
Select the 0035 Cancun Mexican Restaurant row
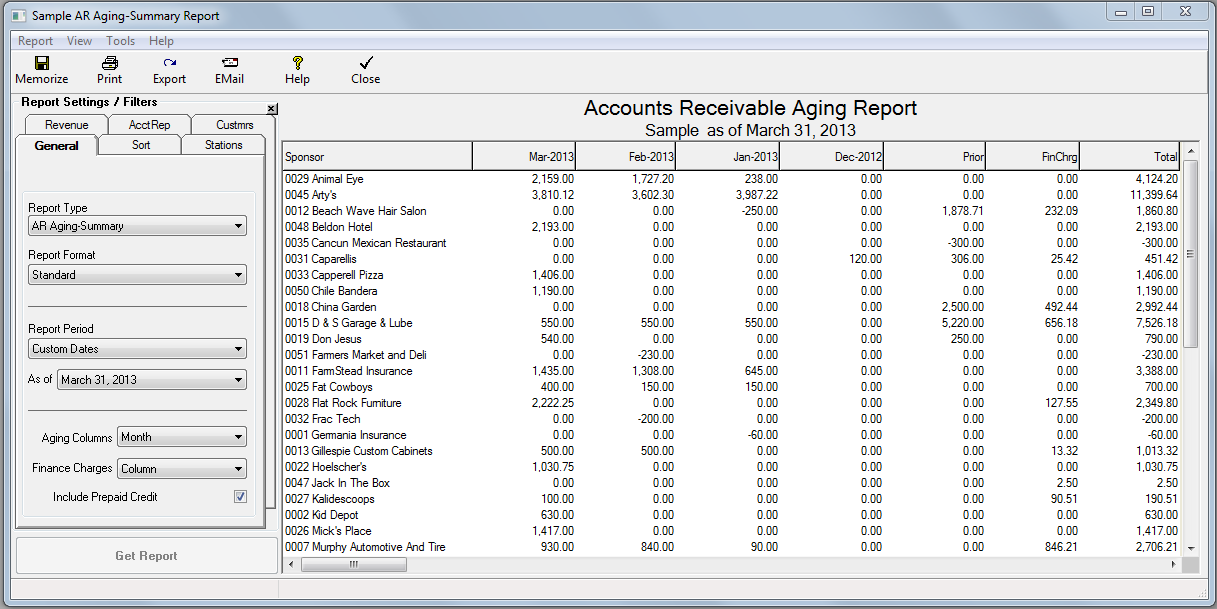tap(732, 243)
